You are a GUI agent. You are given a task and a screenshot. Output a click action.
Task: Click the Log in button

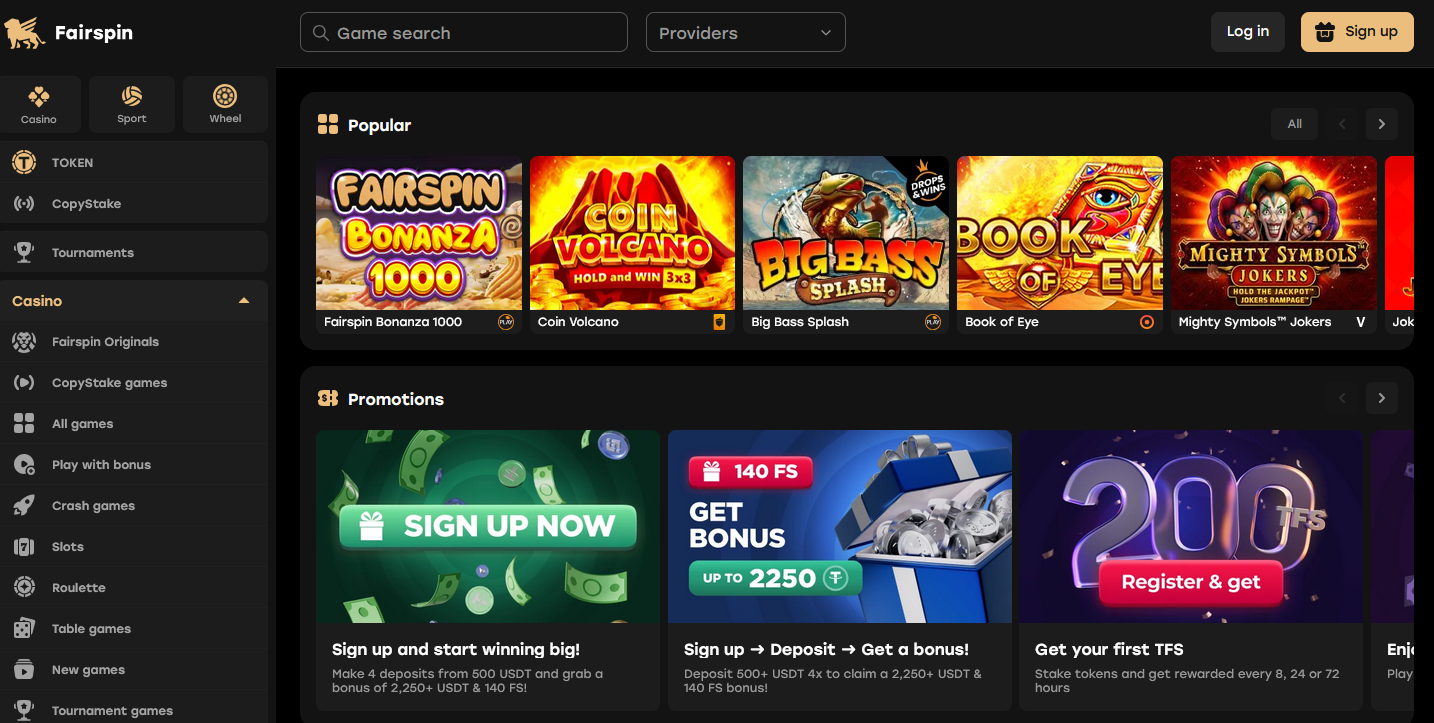1248,32
